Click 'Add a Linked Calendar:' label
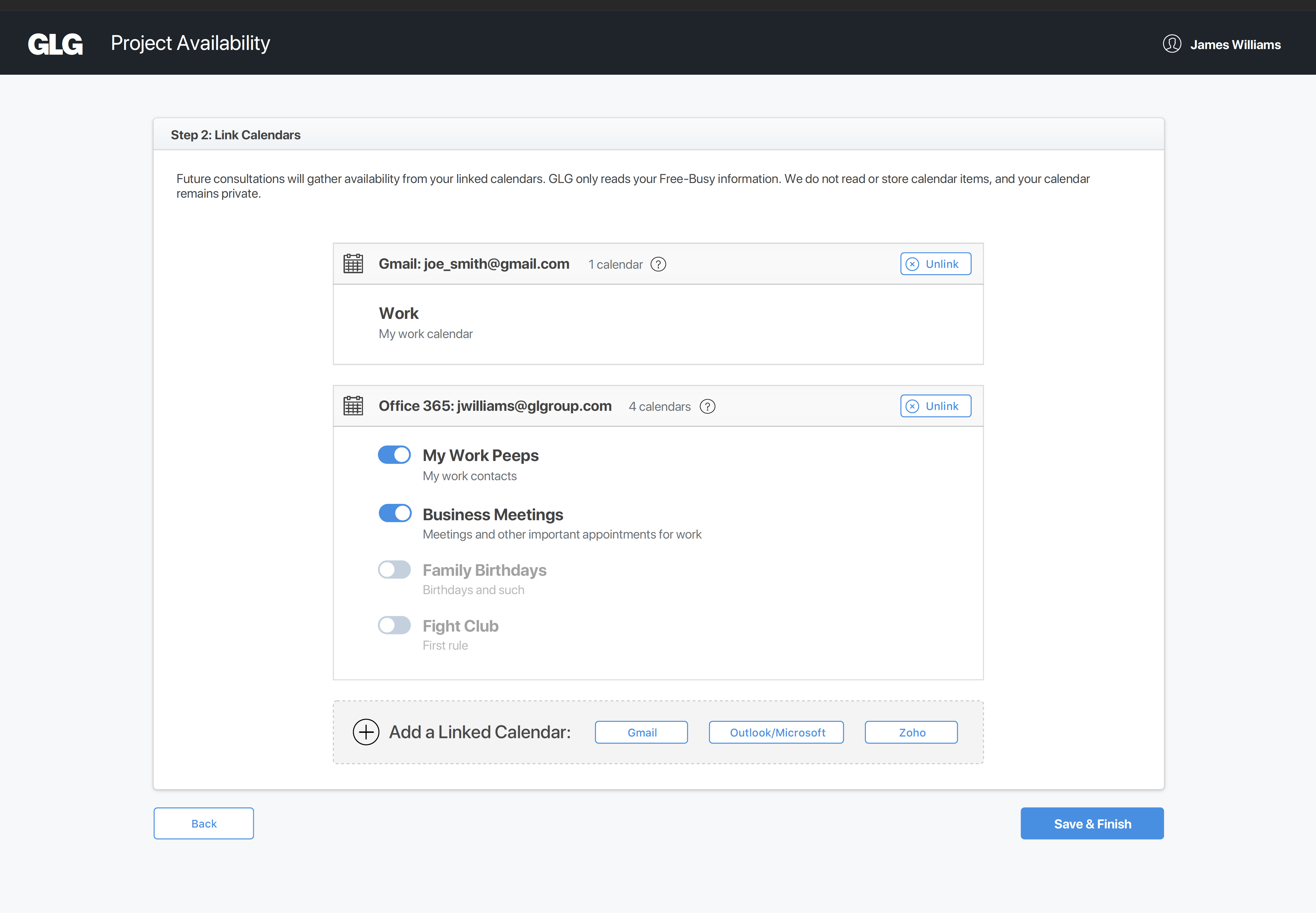The height and width of the screenshot is (913, 1316). (480, 732)
